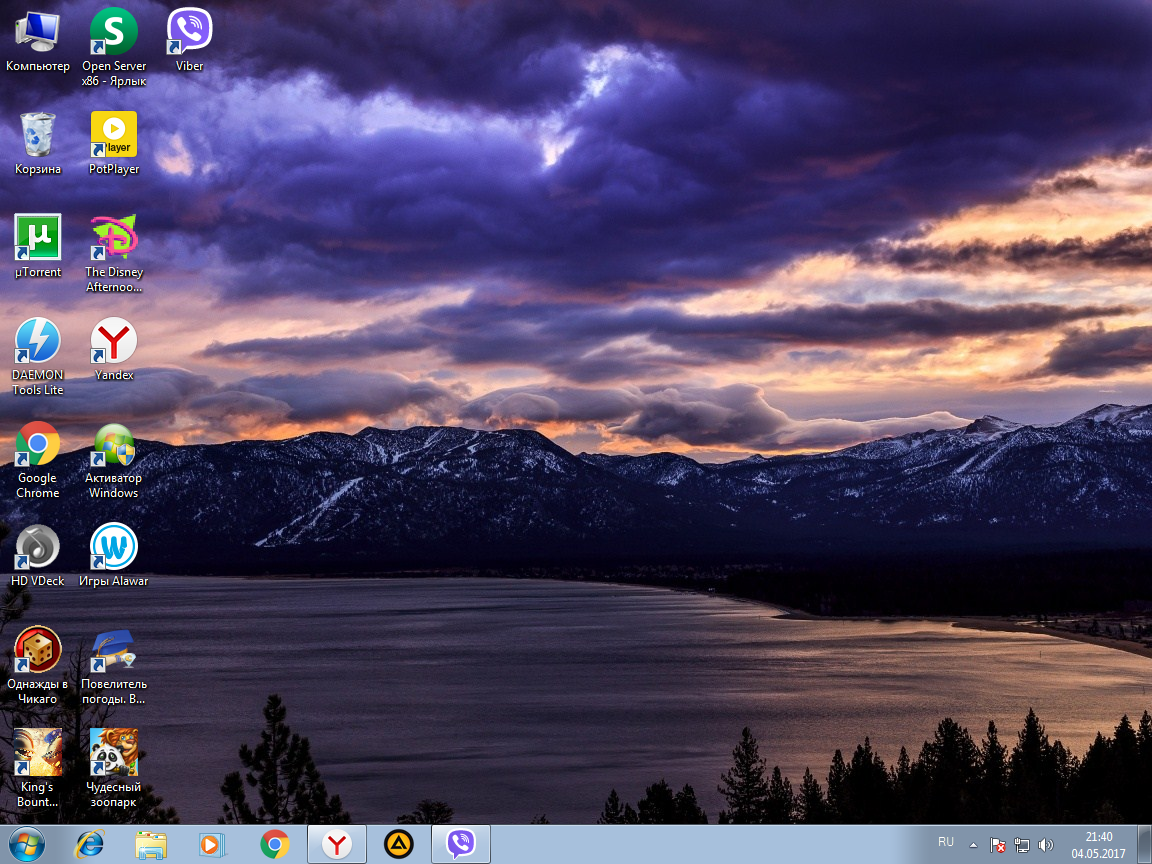Open the RU input language selector
Screen dimensions: 1152x864
pyautogui.click(x=945, y=843)
